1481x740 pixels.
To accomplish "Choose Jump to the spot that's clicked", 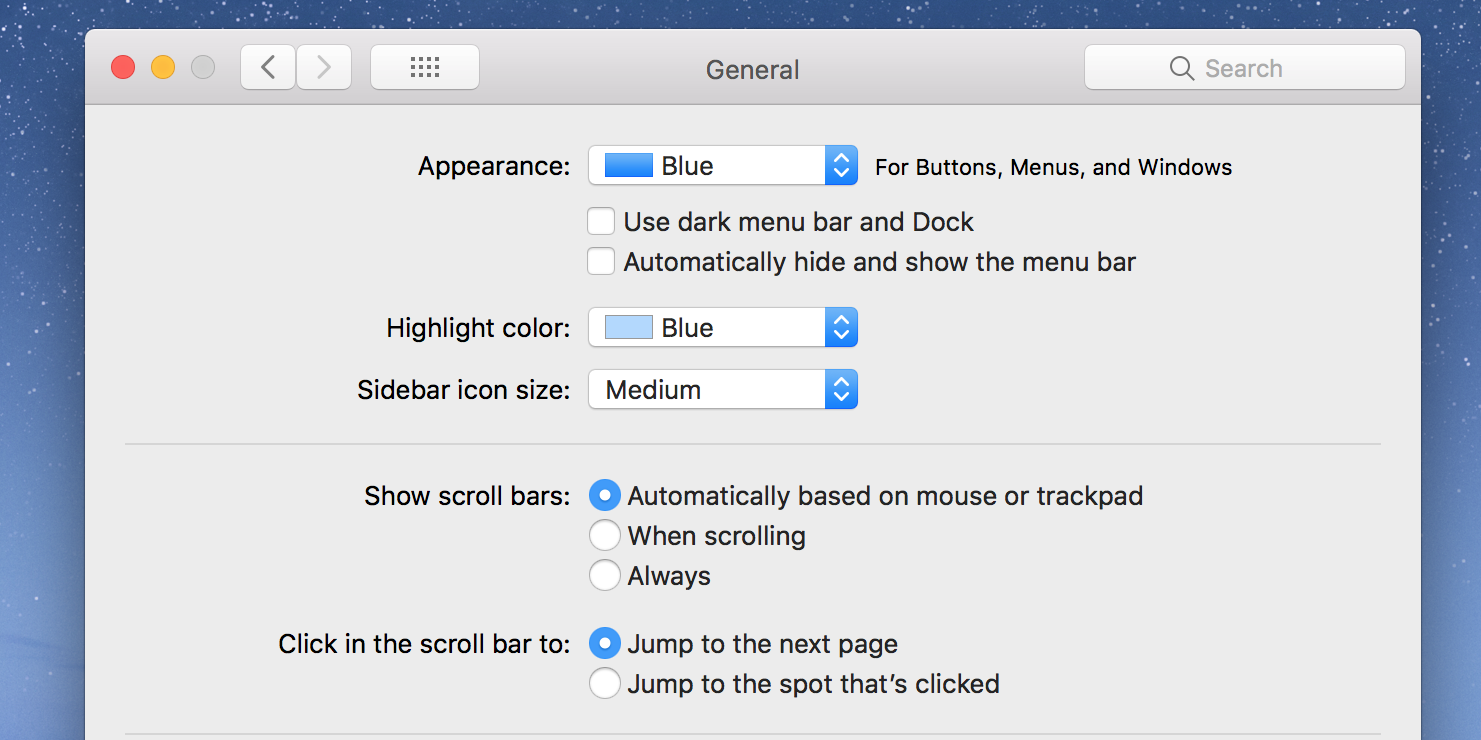I will (x=604, y=684).
